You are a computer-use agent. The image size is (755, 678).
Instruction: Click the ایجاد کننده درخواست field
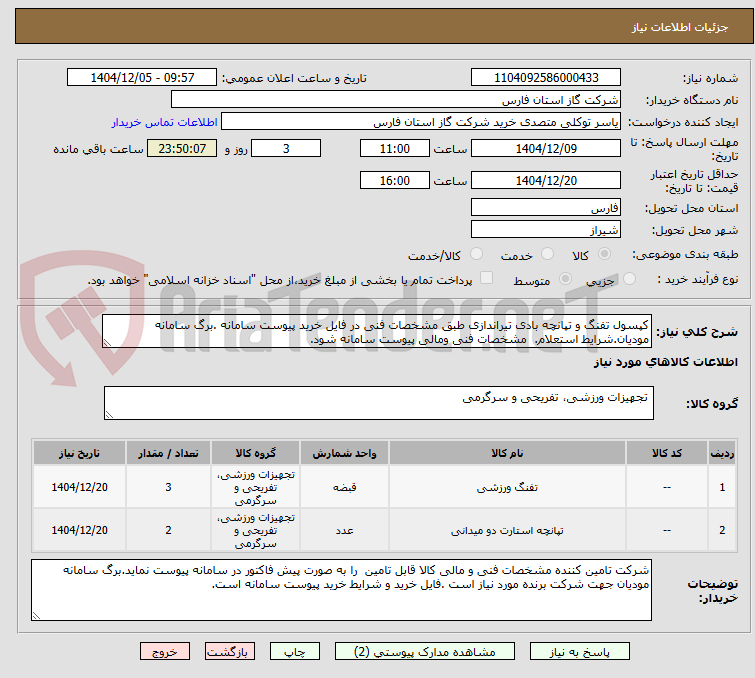coord(420,122)
